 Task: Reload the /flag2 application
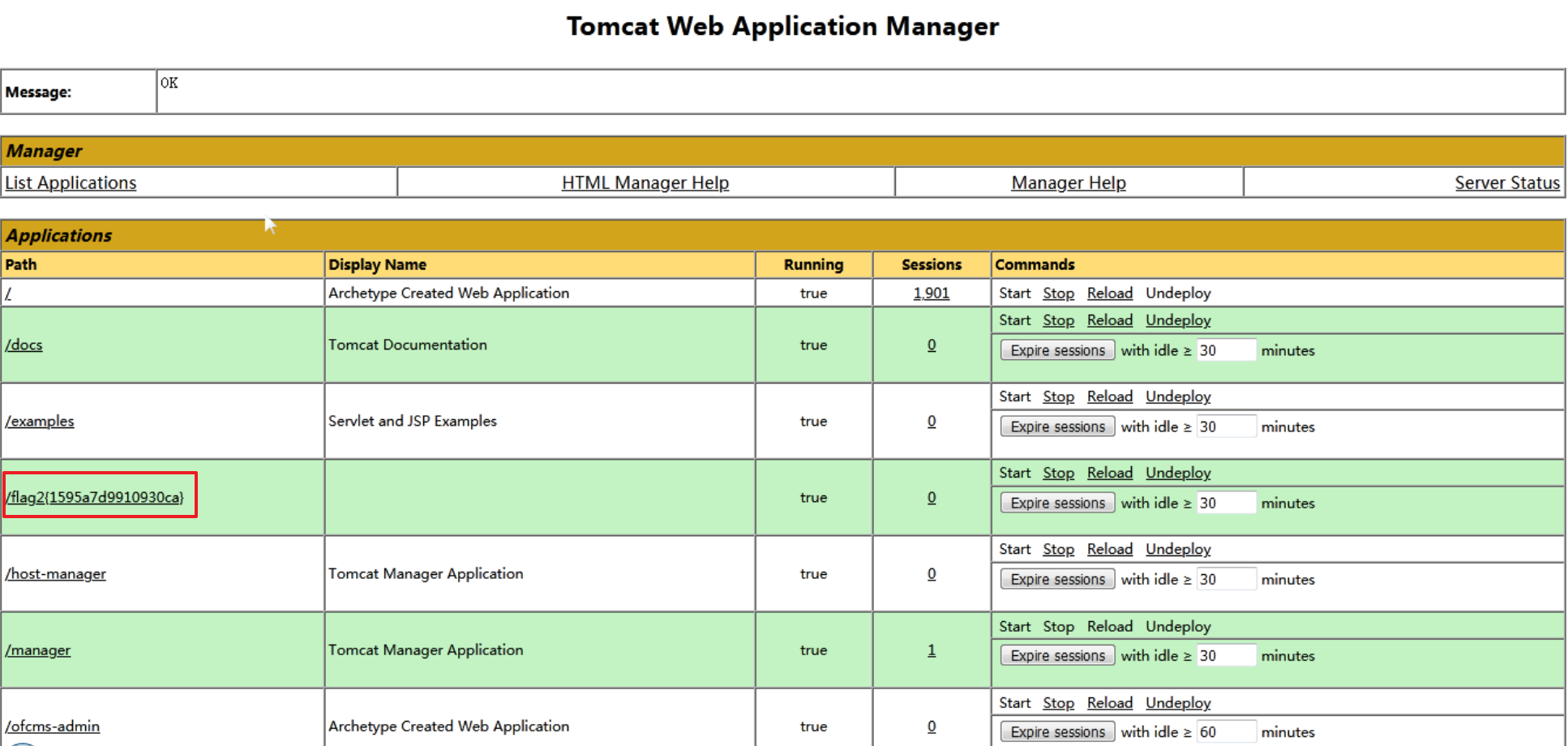(x=1110, y=473)
